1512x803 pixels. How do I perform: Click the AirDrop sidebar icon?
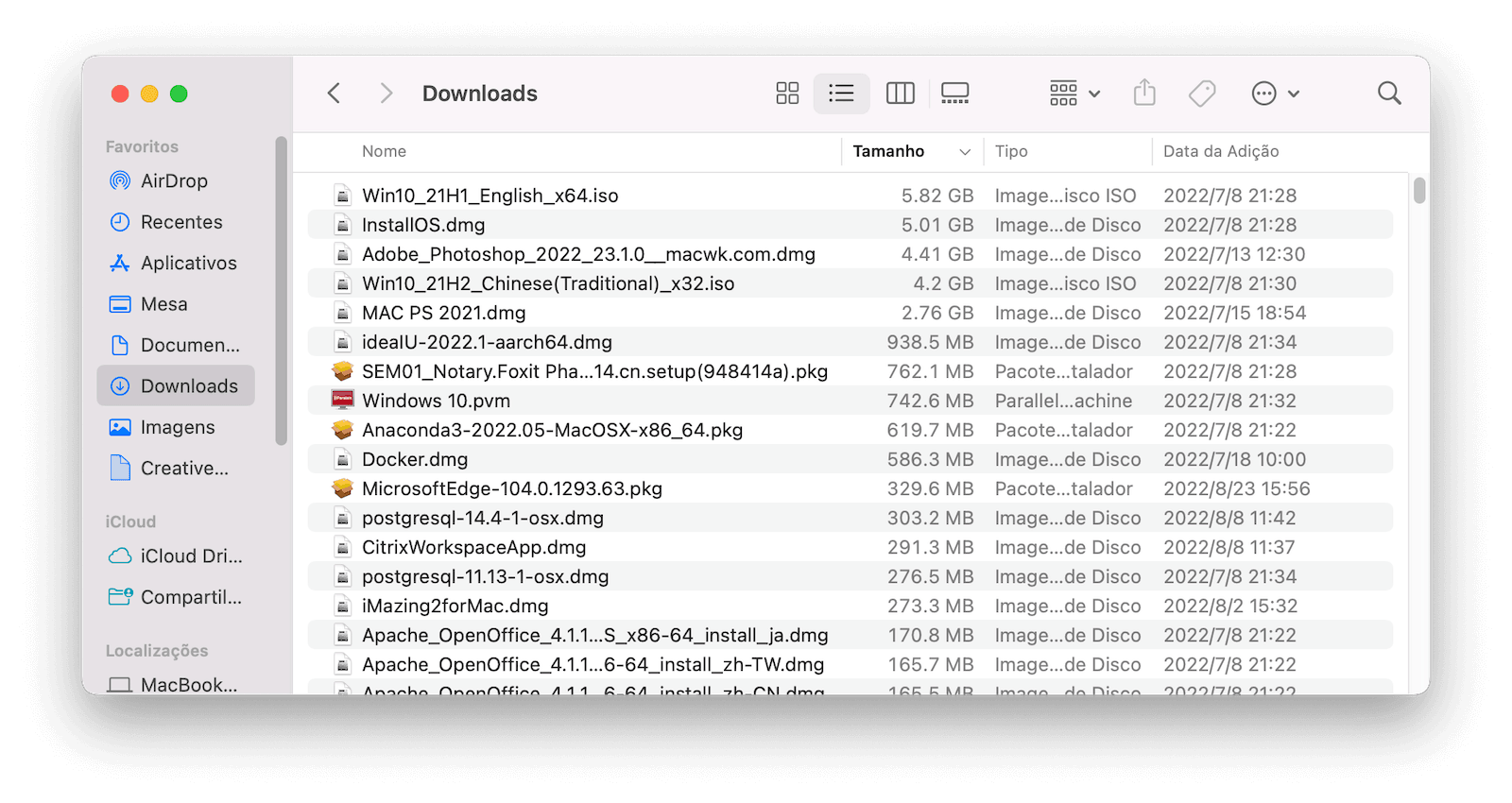[x=120, y=180]
